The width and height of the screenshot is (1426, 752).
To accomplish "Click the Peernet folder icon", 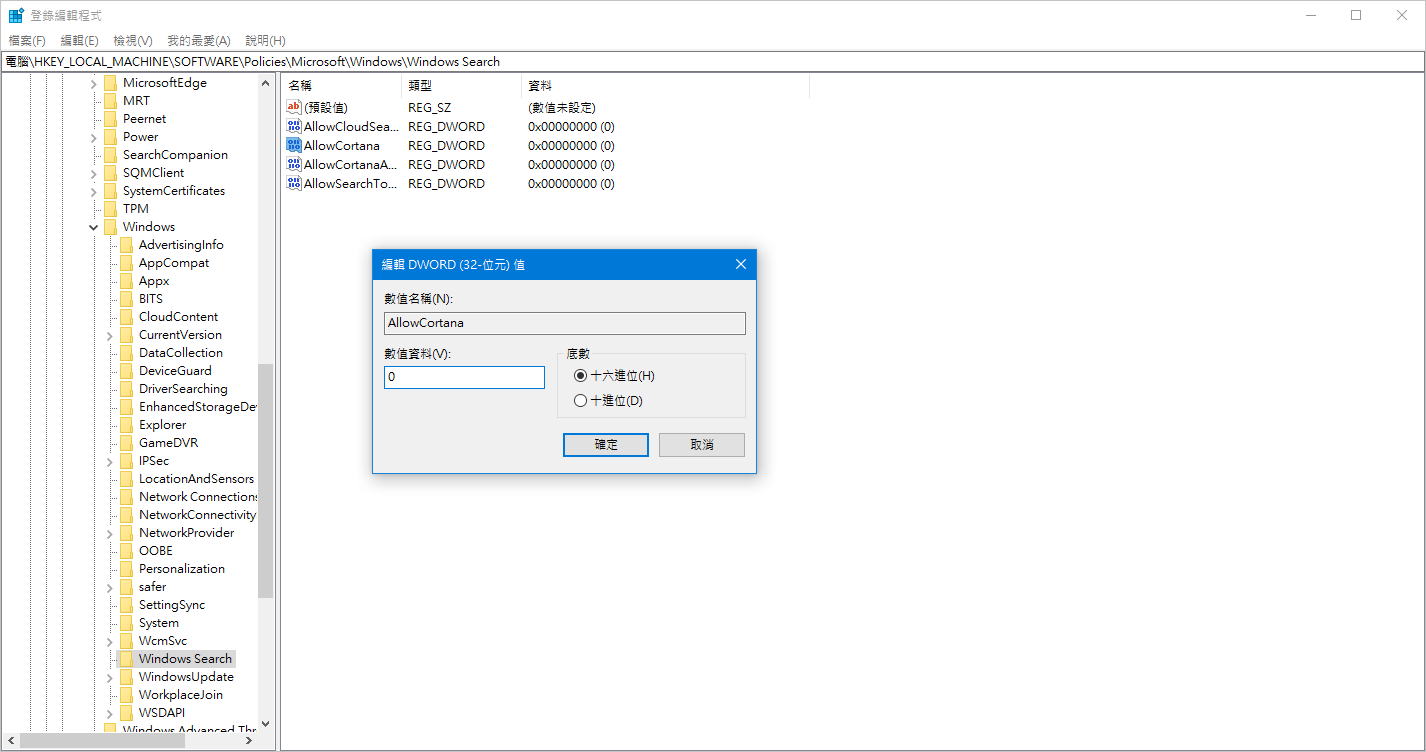I will pos(110,119).
